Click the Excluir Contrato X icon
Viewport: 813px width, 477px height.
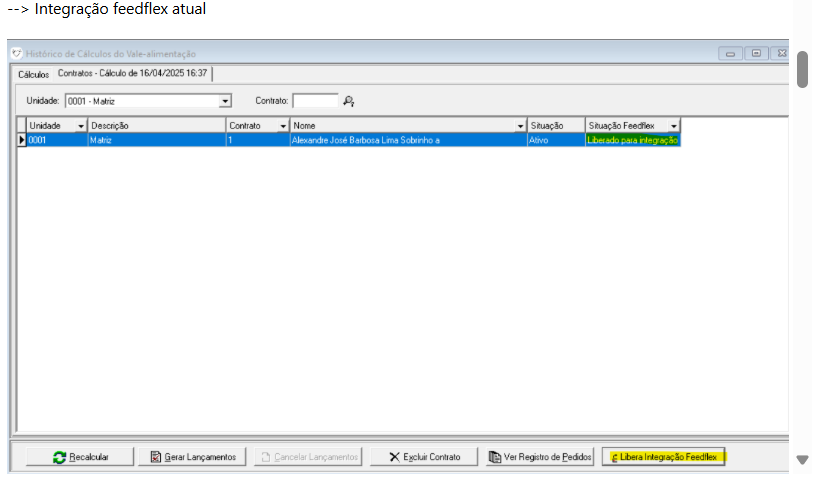coord(394,457)
